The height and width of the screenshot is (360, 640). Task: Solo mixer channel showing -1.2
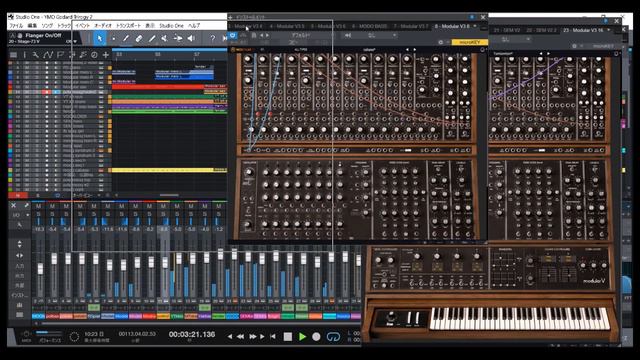[219, 214]
